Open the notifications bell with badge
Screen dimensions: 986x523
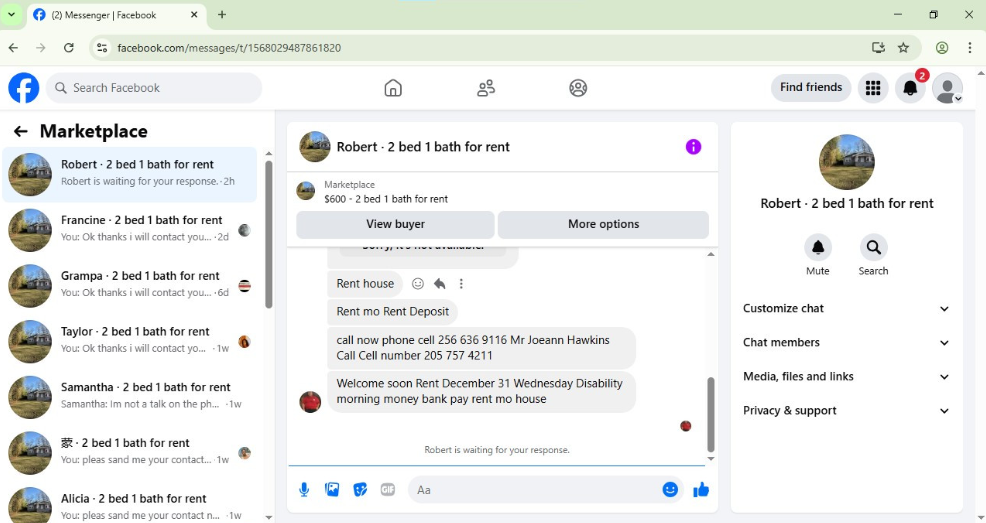[910, 87]
